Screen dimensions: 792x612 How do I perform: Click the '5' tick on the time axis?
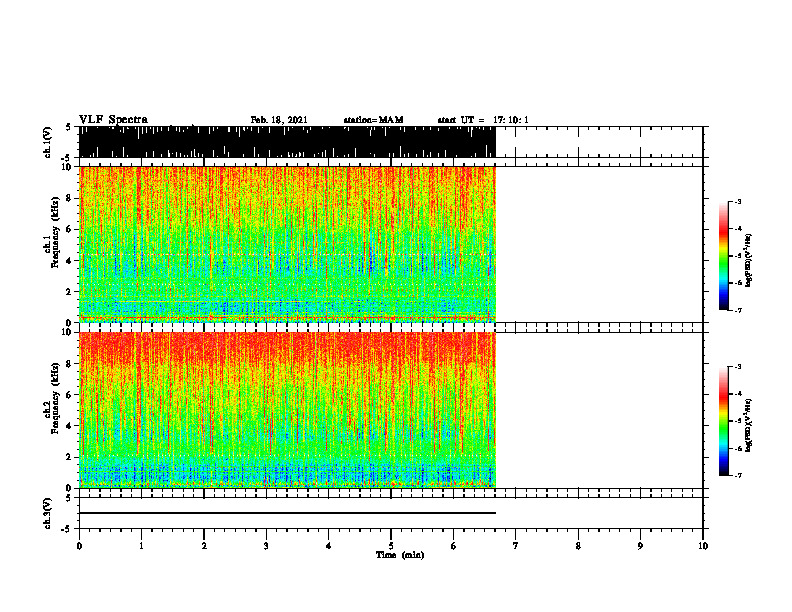point(391,546)
